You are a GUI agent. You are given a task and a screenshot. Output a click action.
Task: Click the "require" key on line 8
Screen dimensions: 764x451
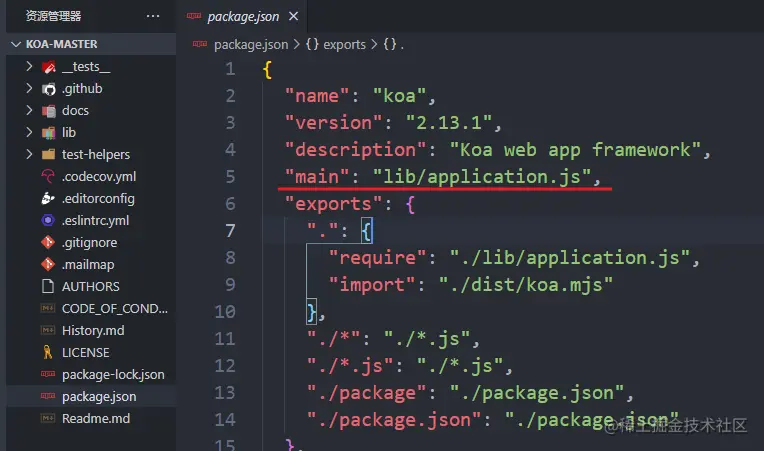pyautogui.click(x=377, y=258)
